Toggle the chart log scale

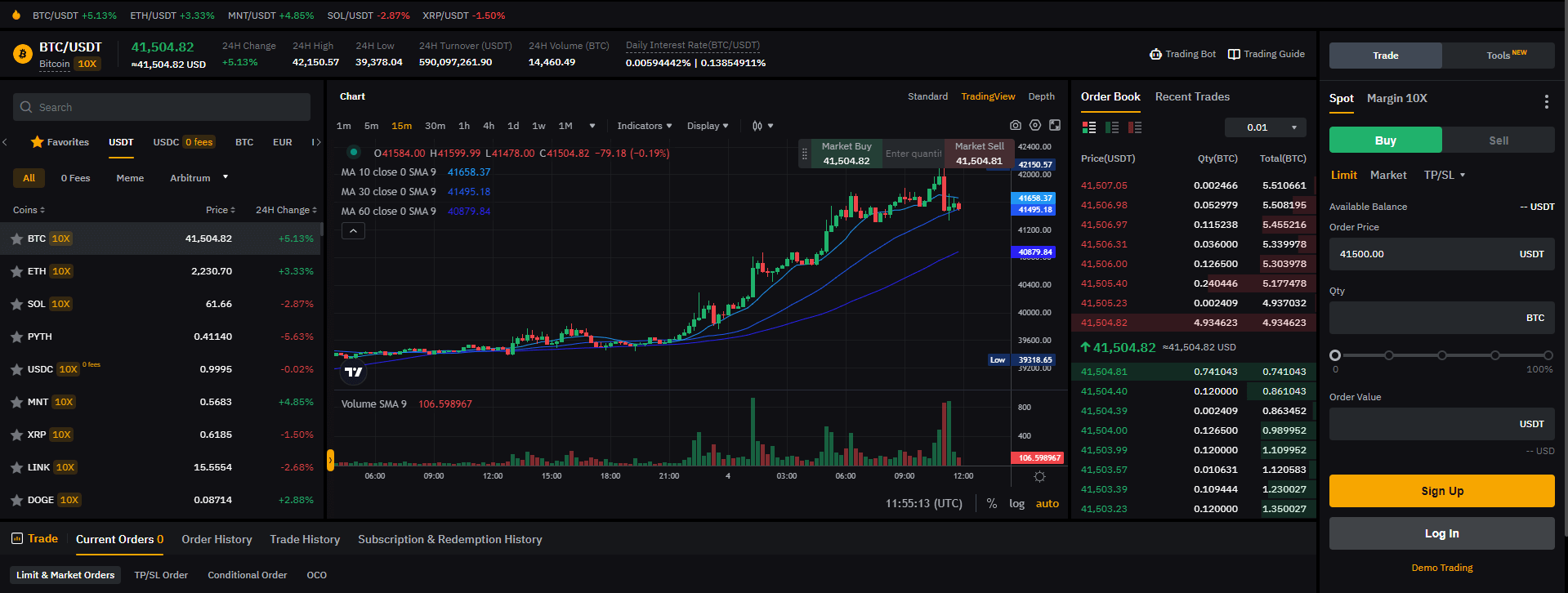1016,504
